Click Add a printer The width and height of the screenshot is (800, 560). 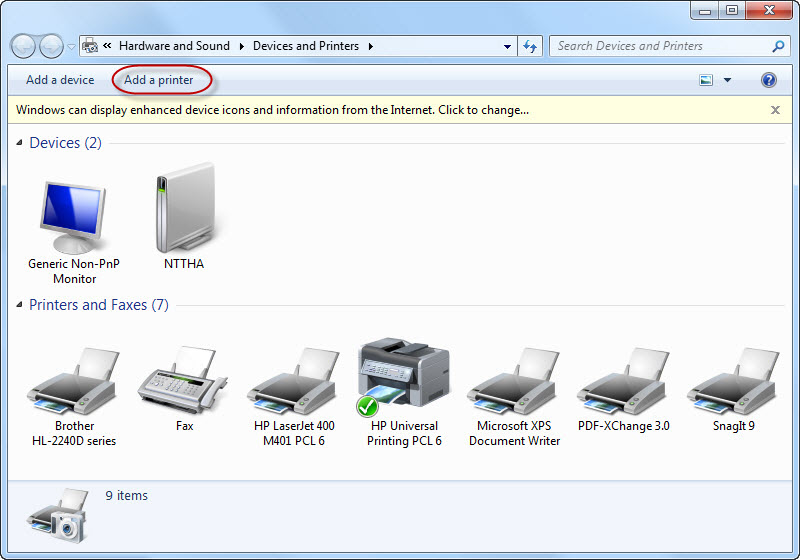coord(159,80)
